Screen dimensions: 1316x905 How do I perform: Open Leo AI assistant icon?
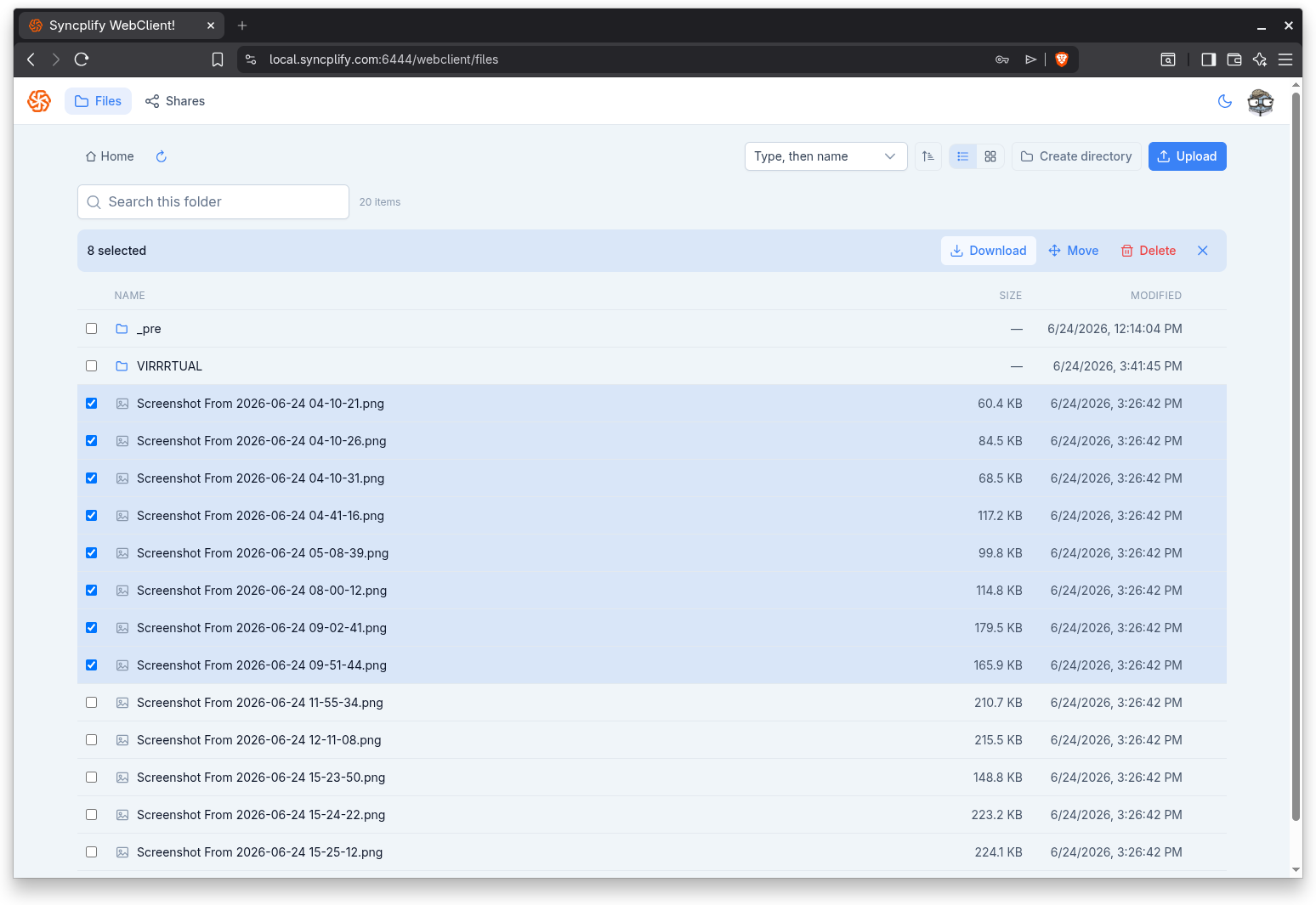point(1260,59)
